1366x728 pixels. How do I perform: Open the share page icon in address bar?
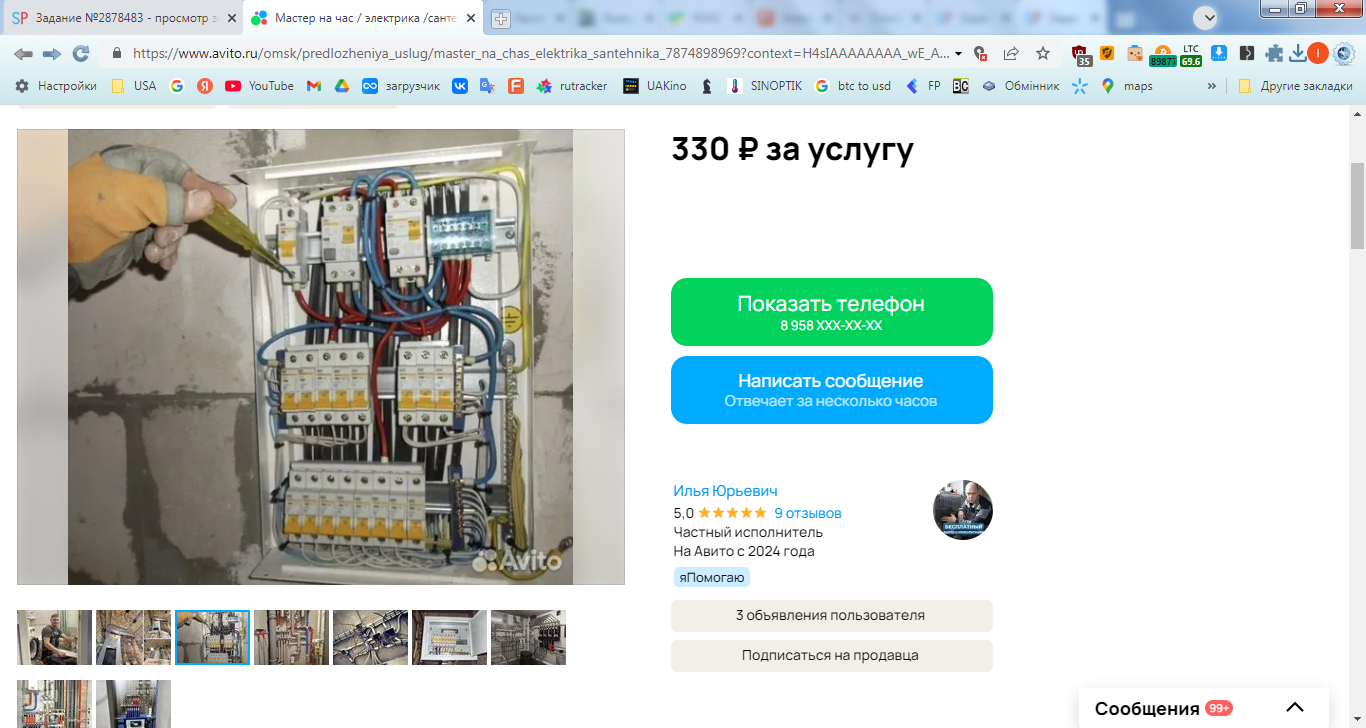[x=1011, y=53]
